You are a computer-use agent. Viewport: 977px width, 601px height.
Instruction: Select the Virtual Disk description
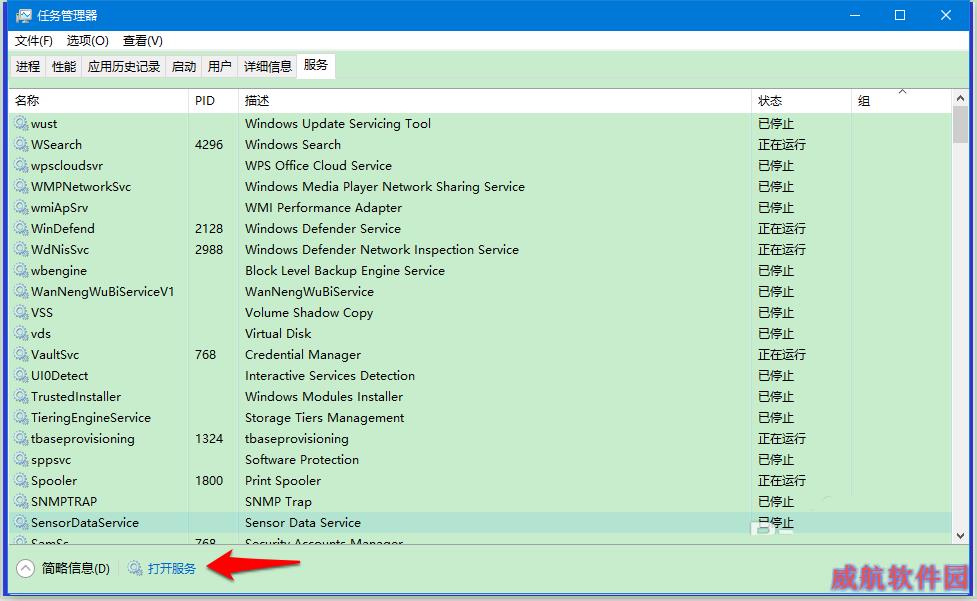(278, 334)
